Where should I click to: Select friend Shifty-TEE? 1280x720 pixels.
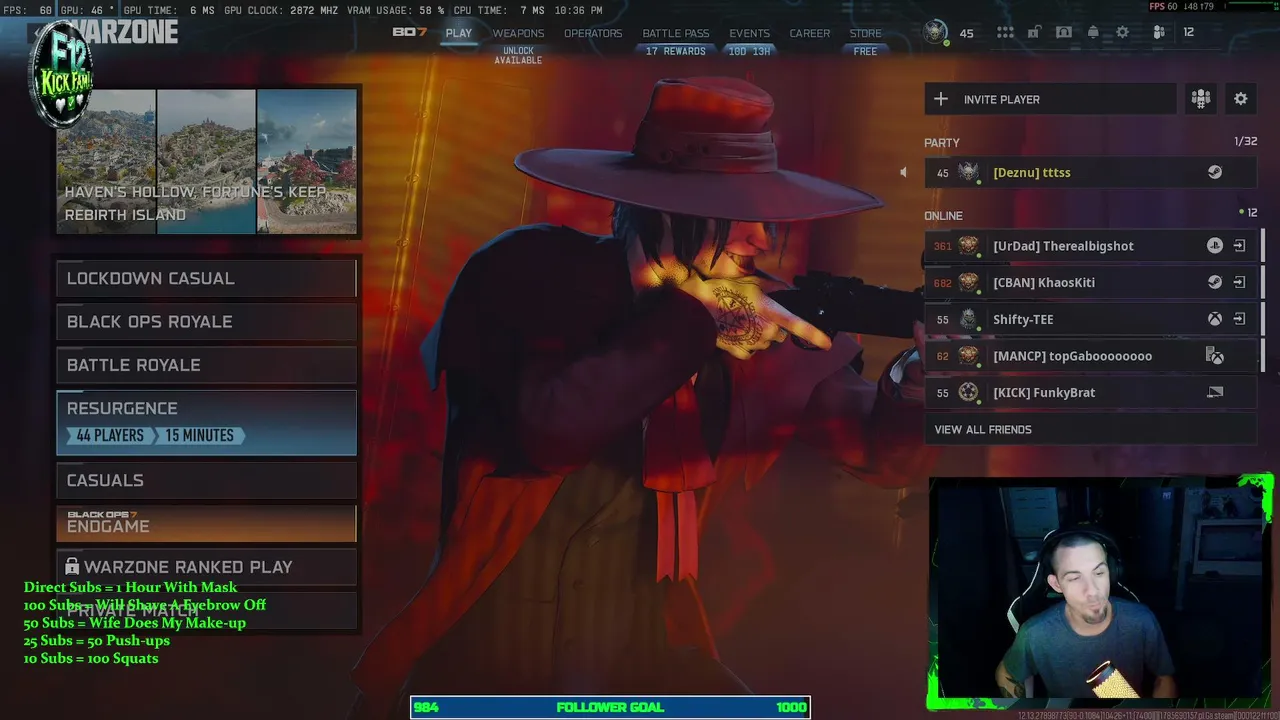1090,320
